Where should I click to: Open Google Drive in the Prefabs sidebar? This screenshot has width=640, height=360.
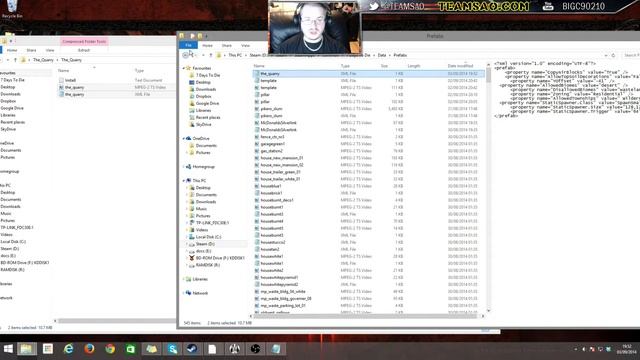207,104
